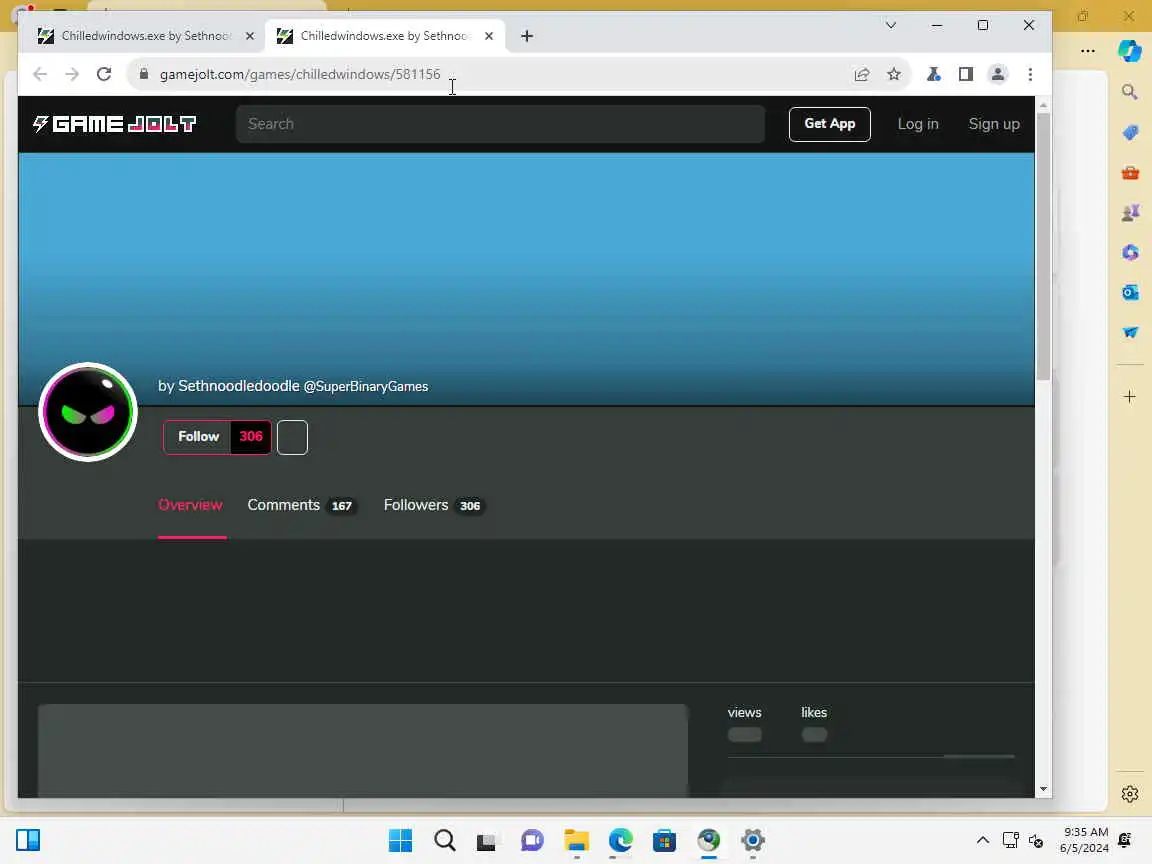
Task: Open Settings gear on the taskbar
Action: pos(753,840)
